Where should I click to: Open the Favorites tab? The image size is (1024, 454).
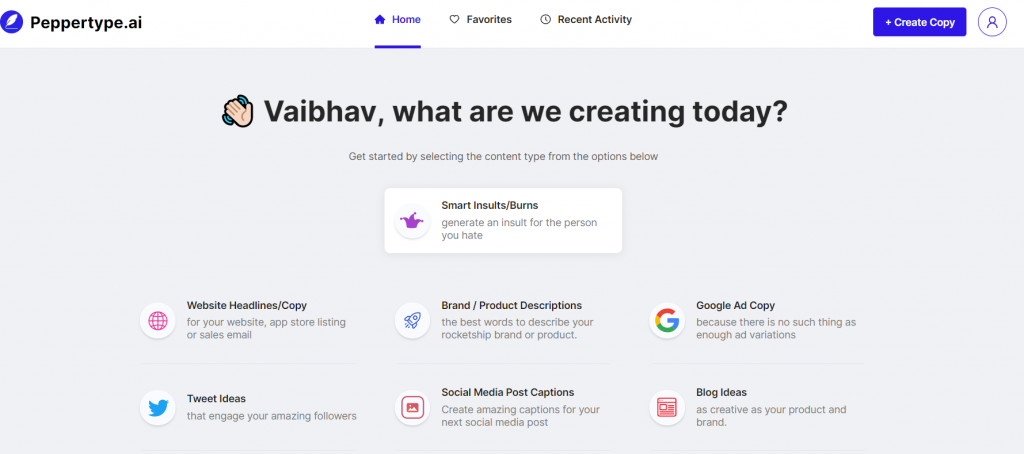point(480,20)
